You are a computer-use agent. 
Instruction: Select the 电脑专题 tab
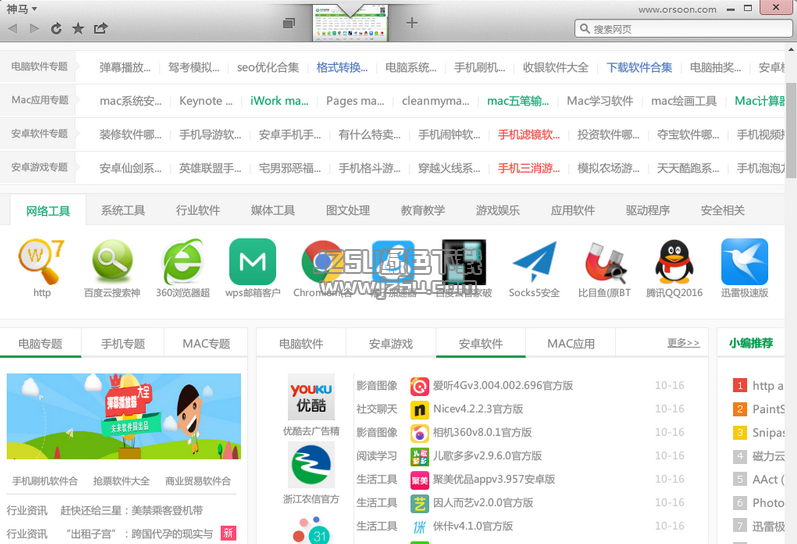[41, 344]
